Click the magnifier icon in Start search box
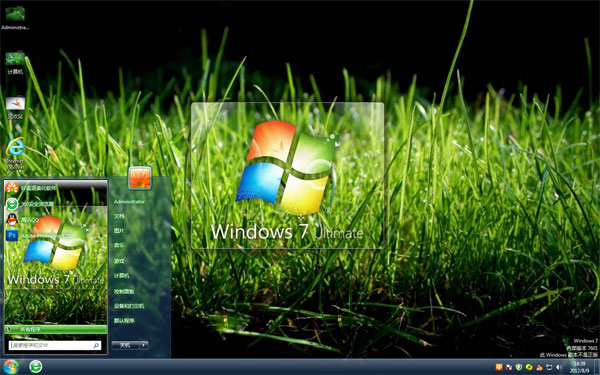The width and height of the screenshot is (600, 375). (x=96, y=346)
